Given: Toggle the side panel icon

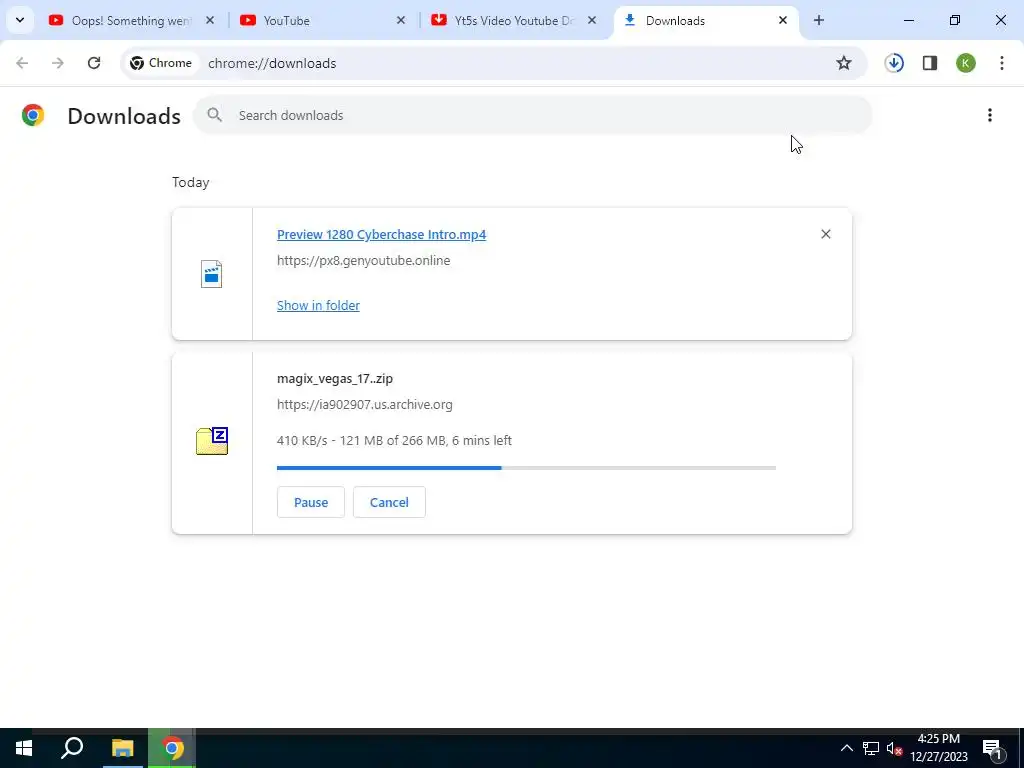Looking at the screenshot, I should [x=930, y=63].
